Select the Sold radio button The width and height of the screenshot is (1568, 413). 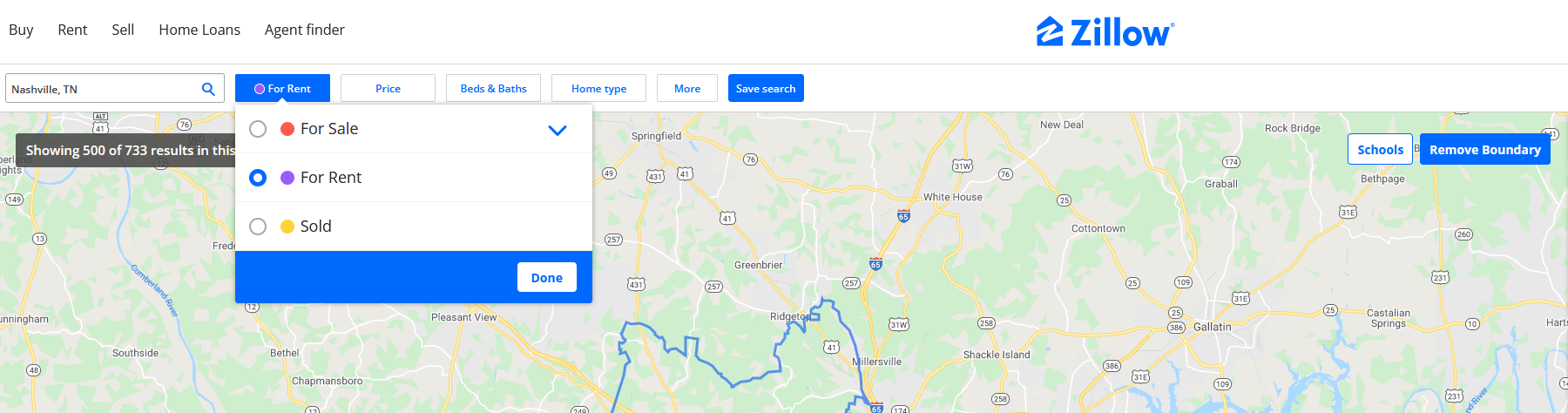tap(258, 227)
